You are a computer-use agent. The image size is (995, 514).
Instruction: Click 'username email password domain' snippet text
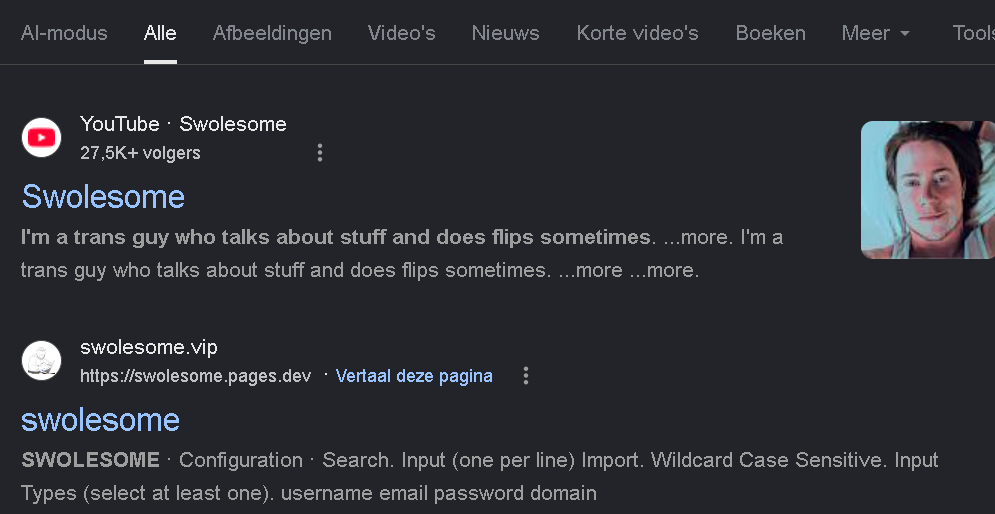point(438,493)
